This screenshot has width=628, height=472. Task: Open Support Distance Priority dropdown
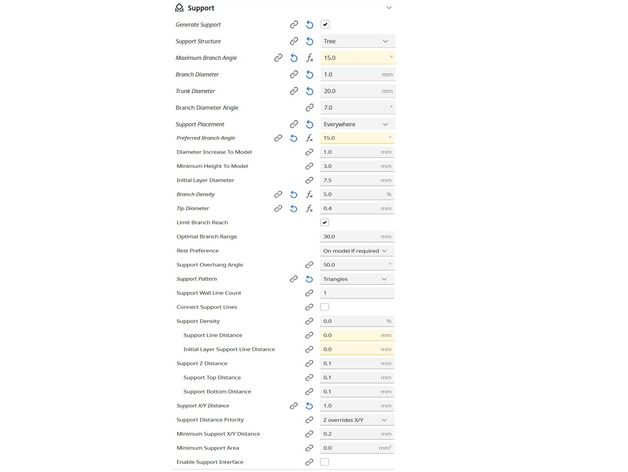point(357,420)
